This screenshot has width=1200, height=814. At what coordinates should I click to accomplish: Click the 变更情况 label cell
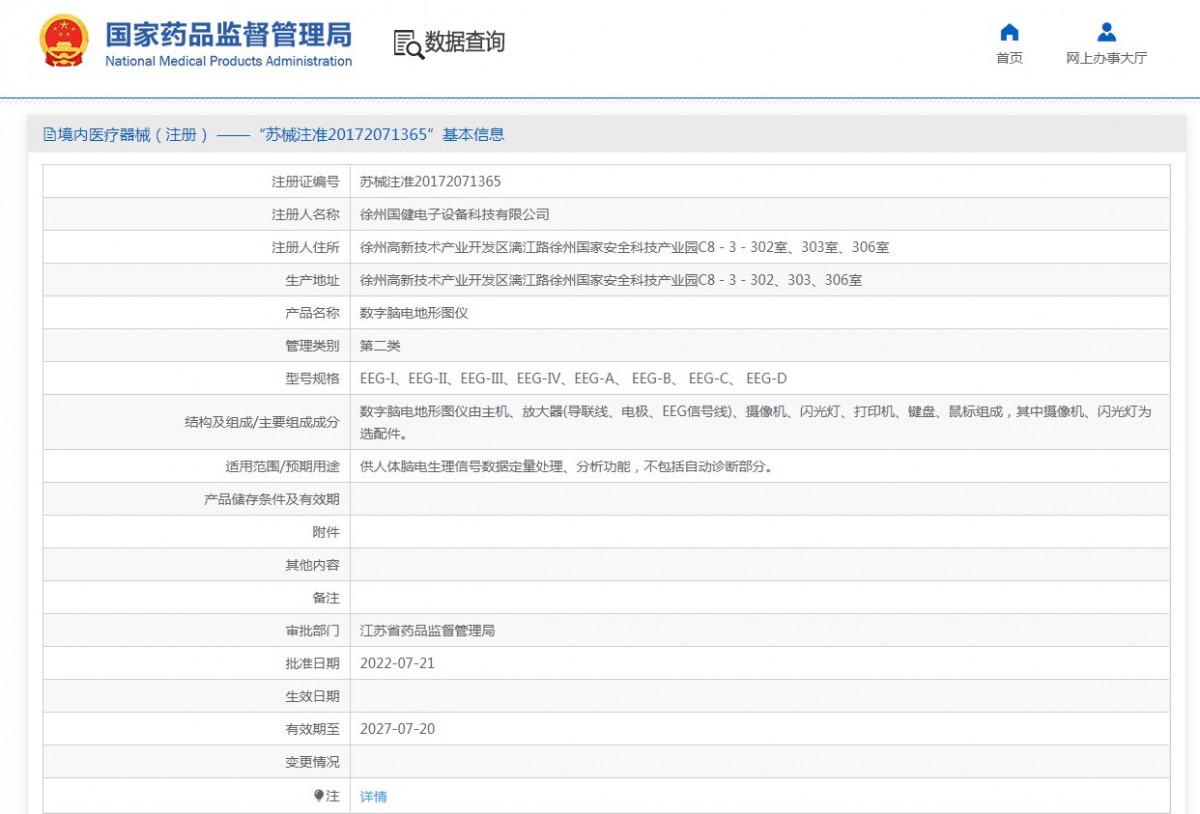tap(197, 762)
